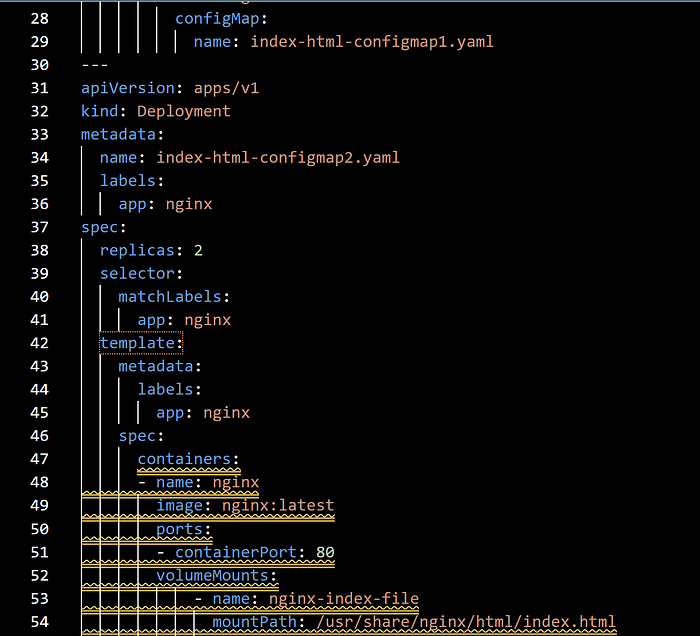Click the kind key on line 32
The height and width of the screenshot is (636, 700).
point(100,111)
